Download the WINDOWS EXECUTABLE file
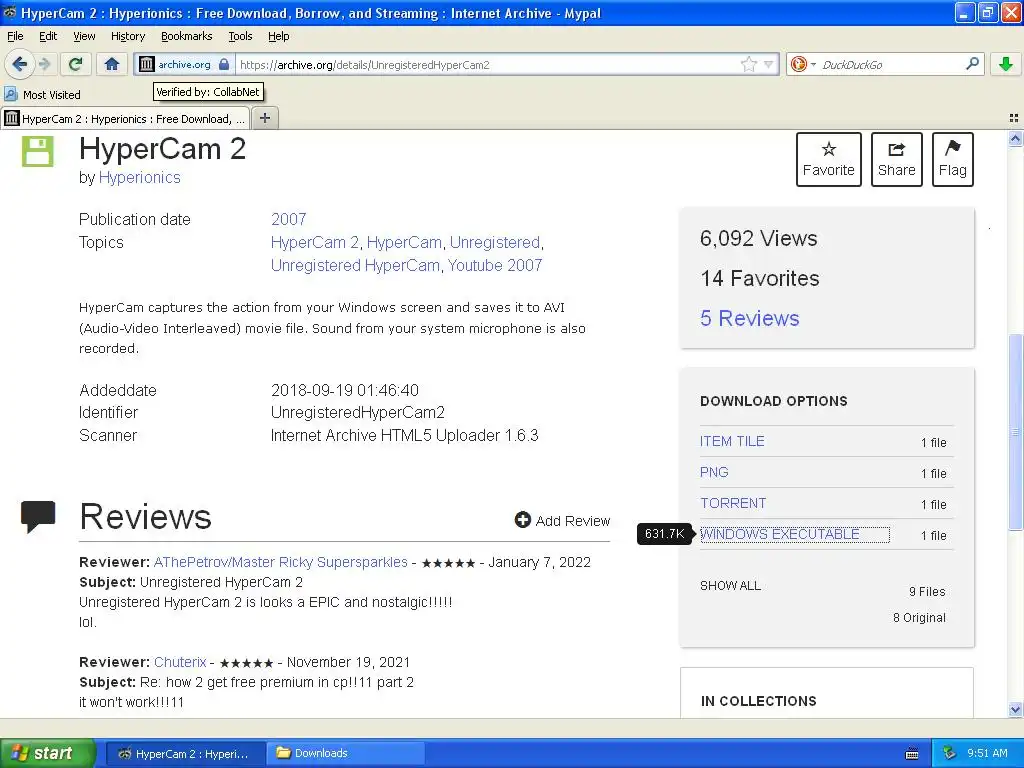Viewport: 1024px width, 768px height. (780, 534)
